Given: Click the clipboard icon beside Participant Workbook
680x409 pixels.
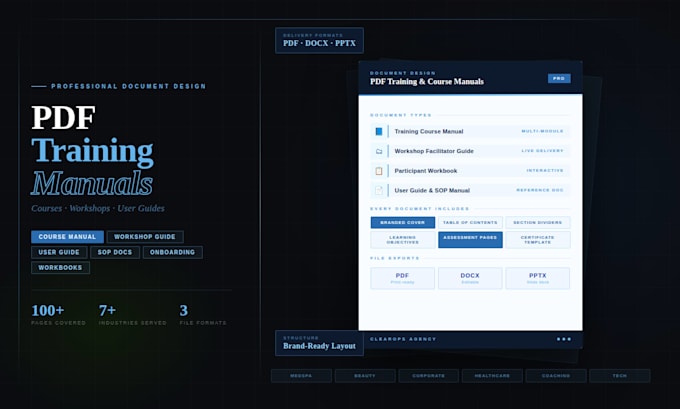Looking at the screenshot, I should (379, 171).
